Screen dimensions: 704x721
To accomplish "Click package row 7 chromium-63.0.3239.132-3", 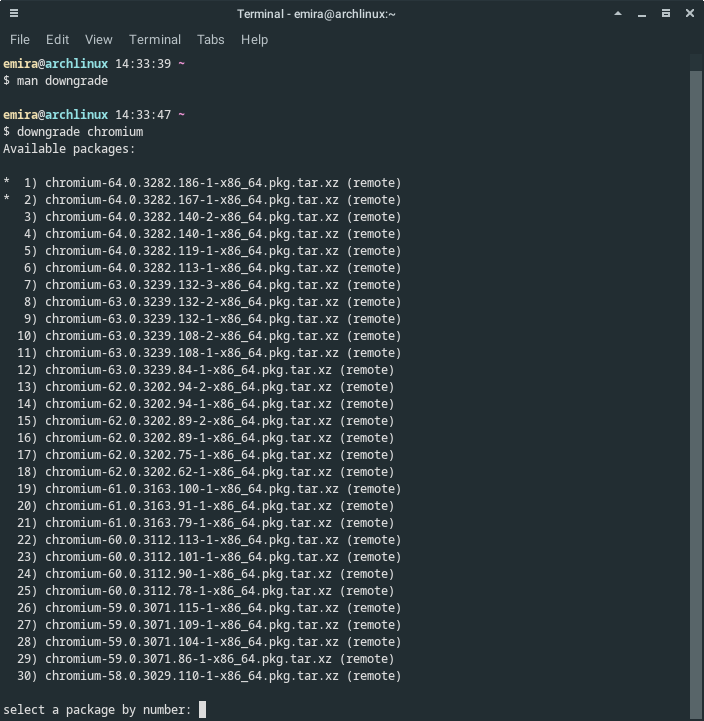I will (212, 285).
